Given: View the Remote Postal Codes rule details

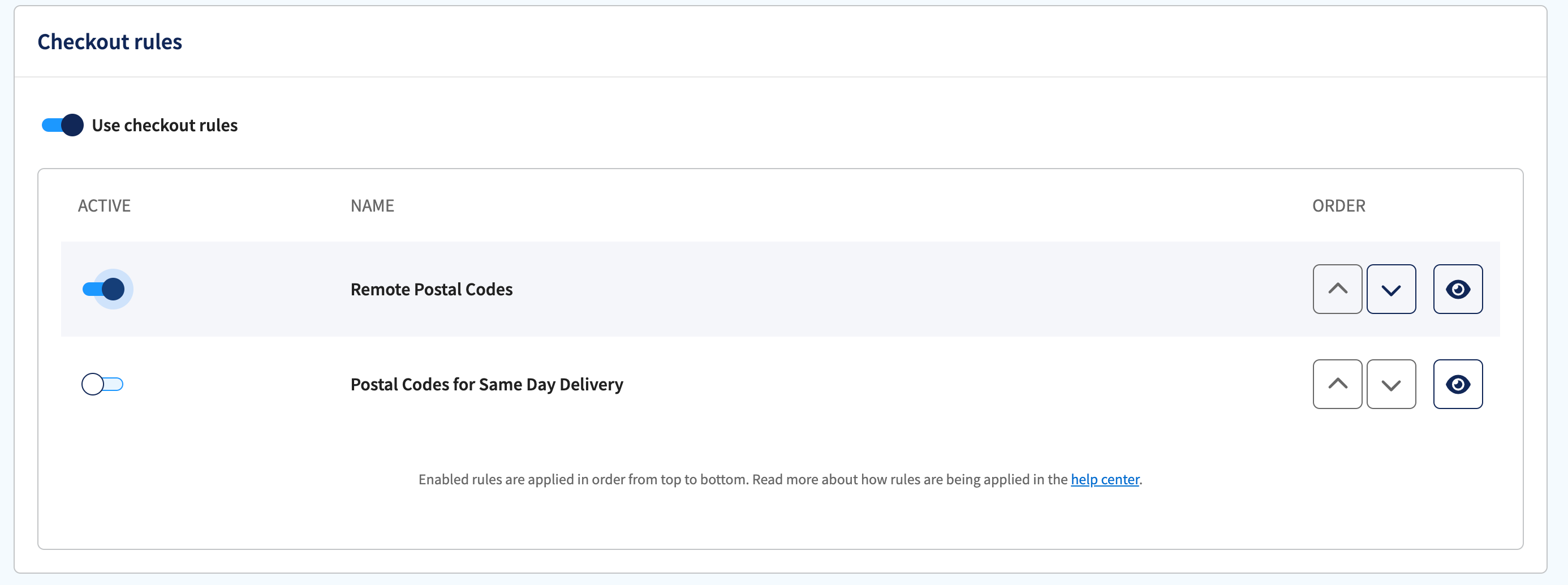Looking at the screenshot, I should coord(1458,289).
